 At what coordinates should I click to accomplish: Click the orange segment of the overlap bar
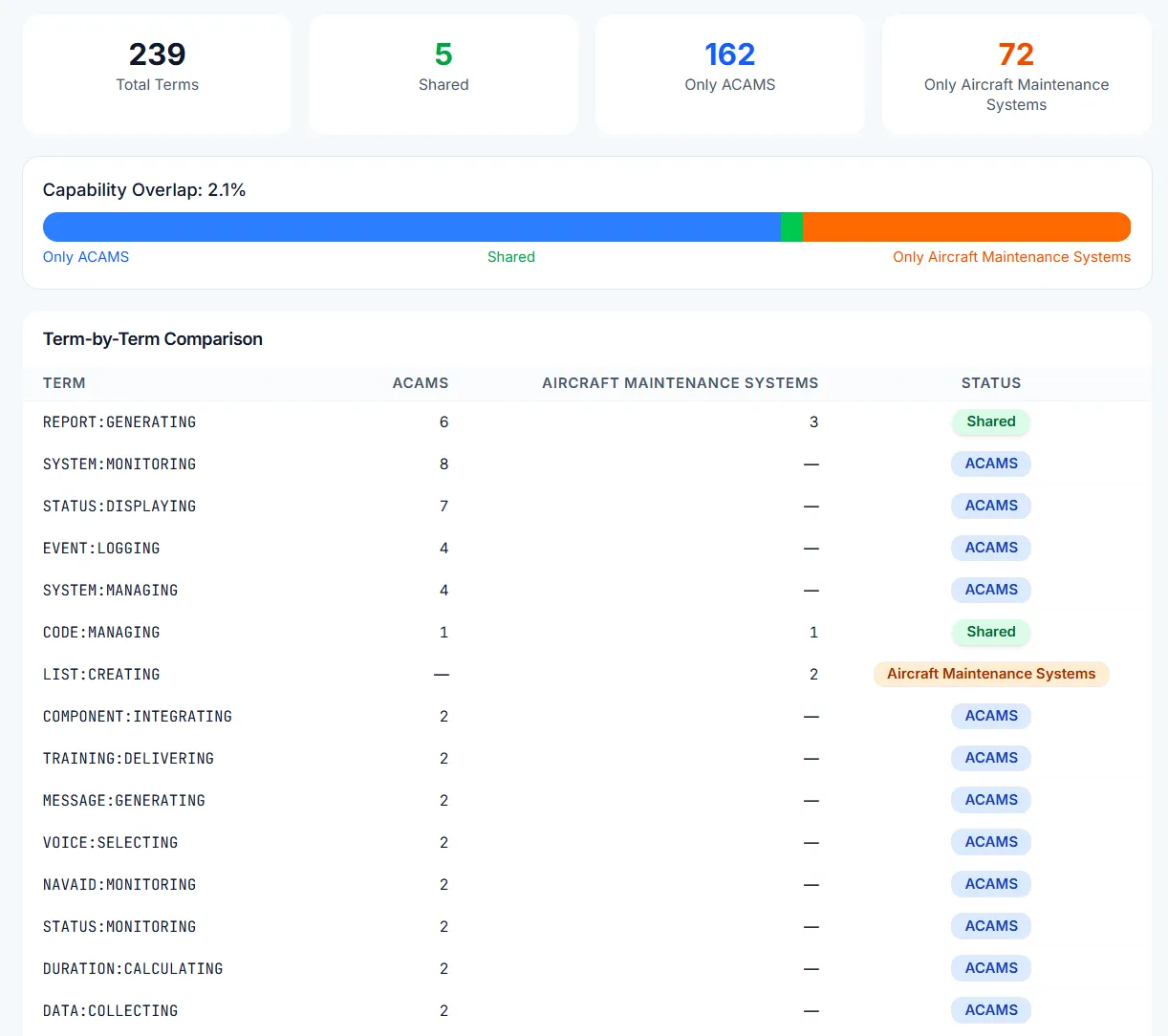pos(965,227)
